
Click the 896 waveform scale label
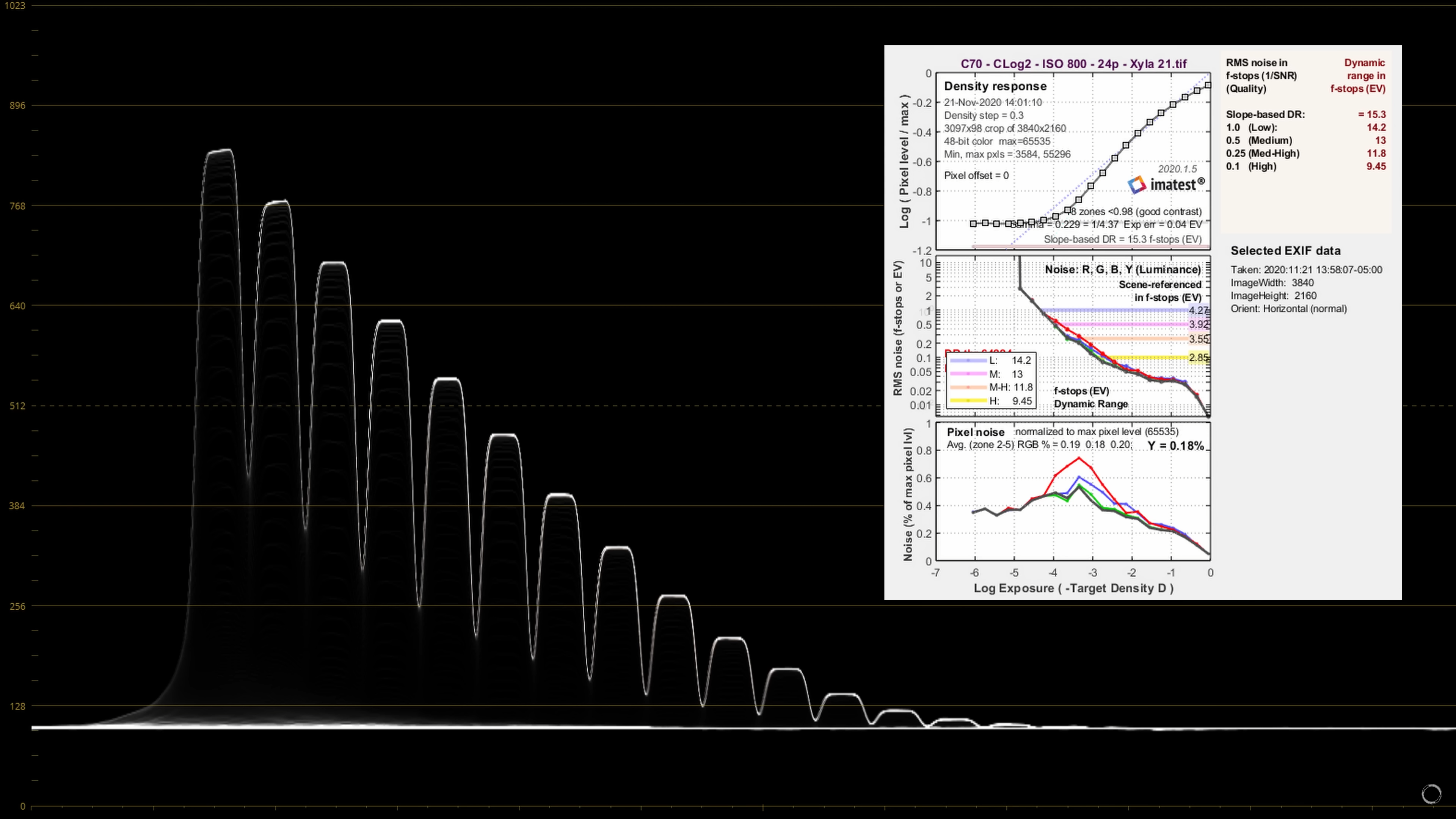pyautogui.click(x=17, y=106)
